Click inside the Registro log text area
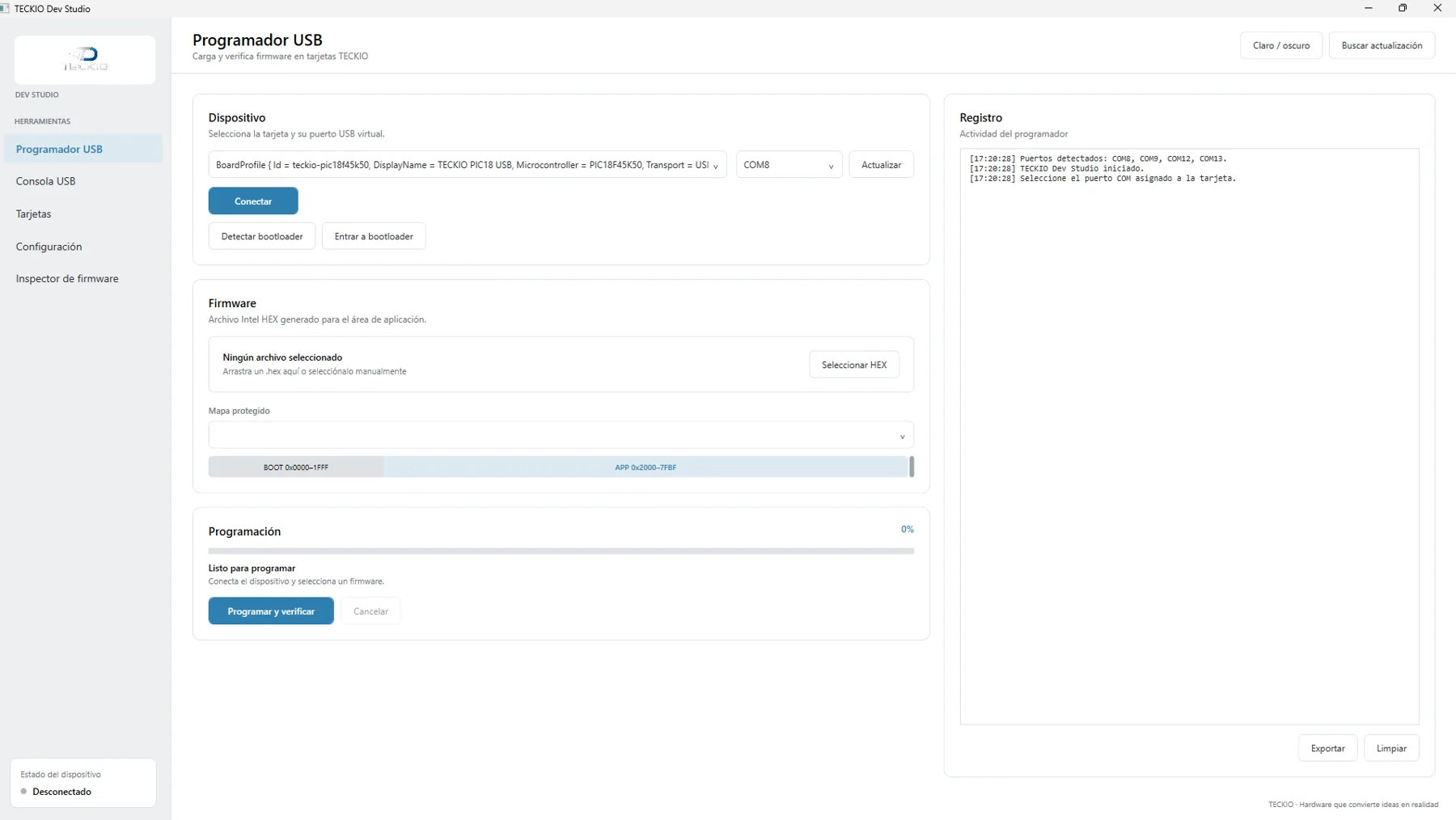The height and width of the screenshot is (820, 1456). pos(1189,437)
